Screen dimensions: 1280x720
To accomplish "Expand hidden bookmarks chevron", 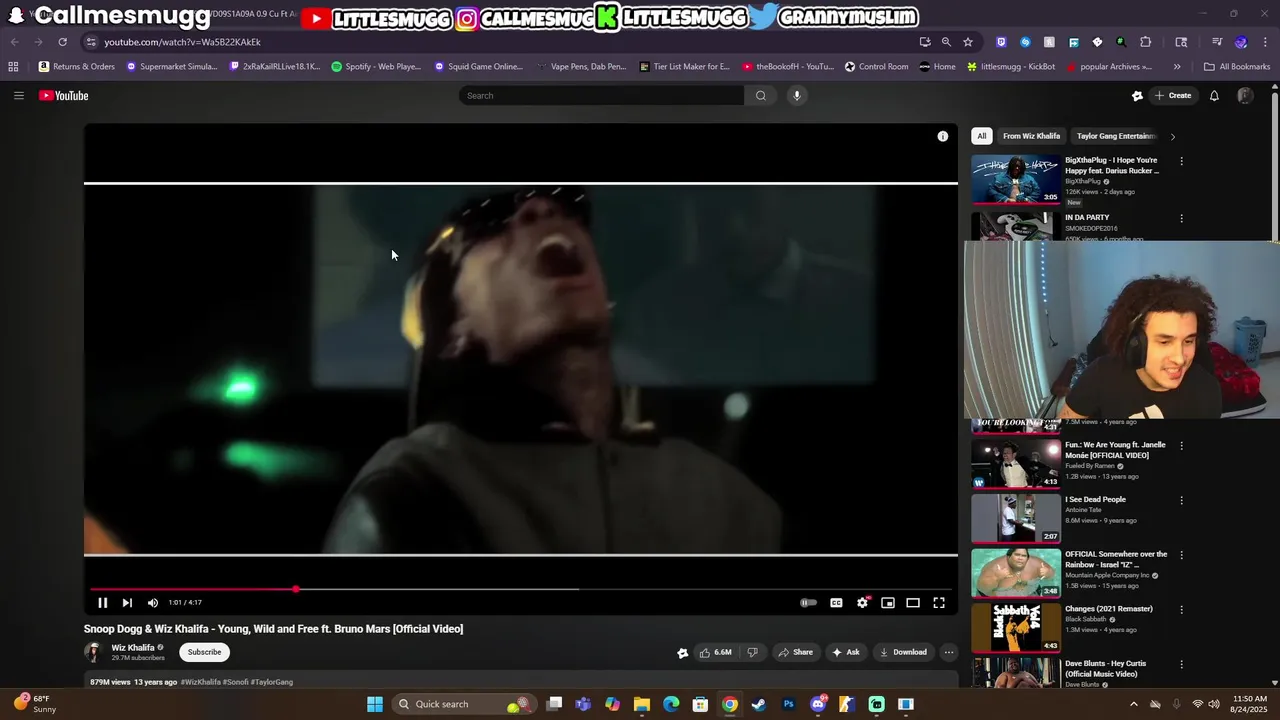I will click(1177, 67).
